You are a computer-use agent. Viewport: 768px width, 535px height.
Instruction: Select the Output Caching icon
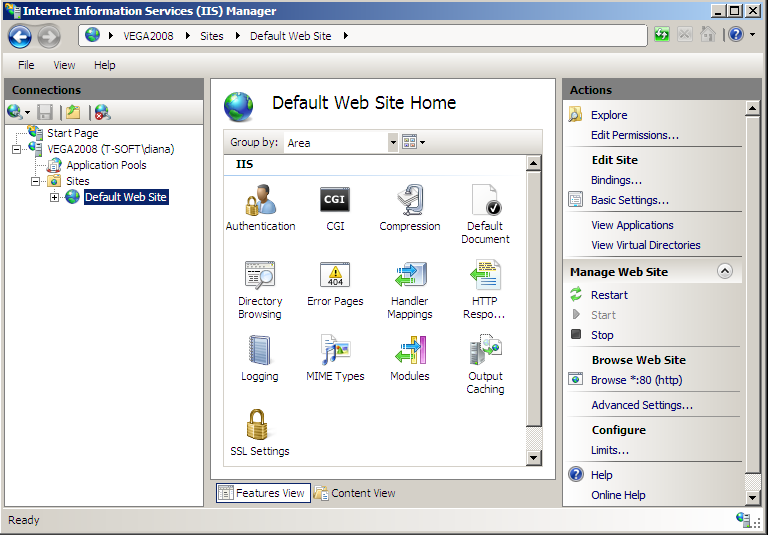coord(485,350)
